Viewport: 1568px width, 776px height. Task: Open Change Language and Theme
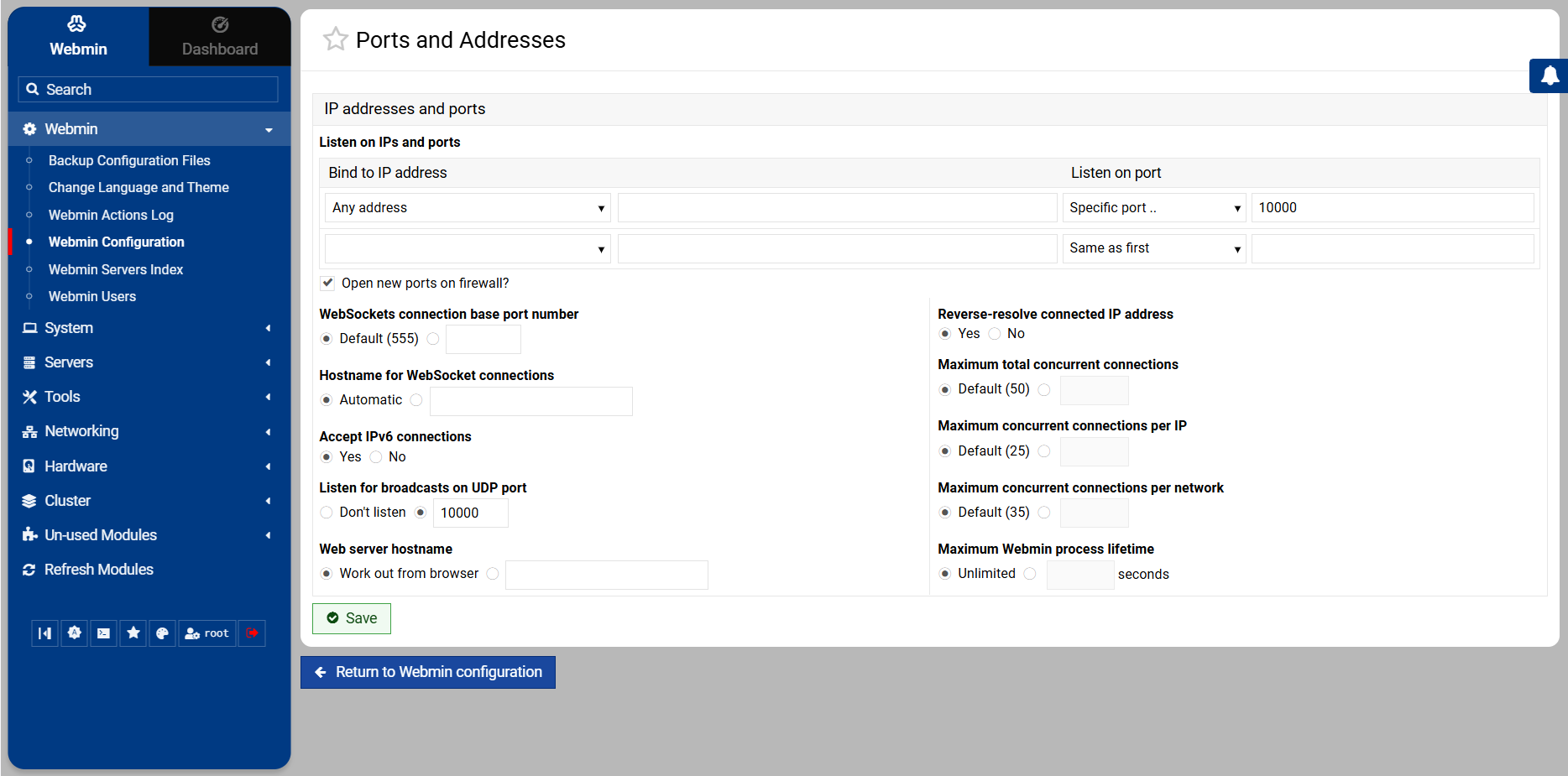tap(139, 187)
